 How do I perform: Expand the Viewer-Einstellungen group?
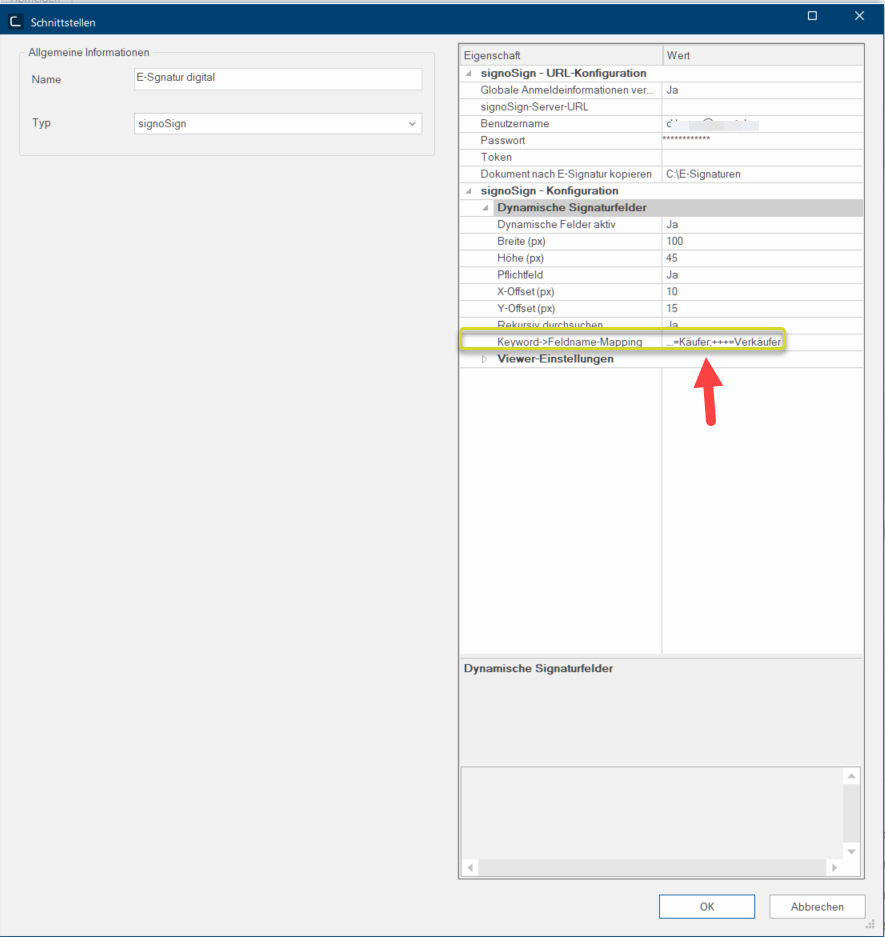click(486, 360)
